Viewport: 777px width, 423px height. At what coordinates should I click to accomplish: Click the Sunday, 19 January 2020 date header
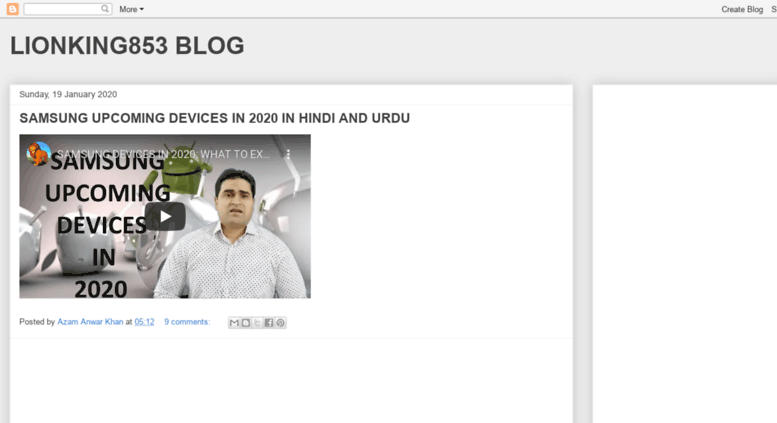(x=68, y=94)
